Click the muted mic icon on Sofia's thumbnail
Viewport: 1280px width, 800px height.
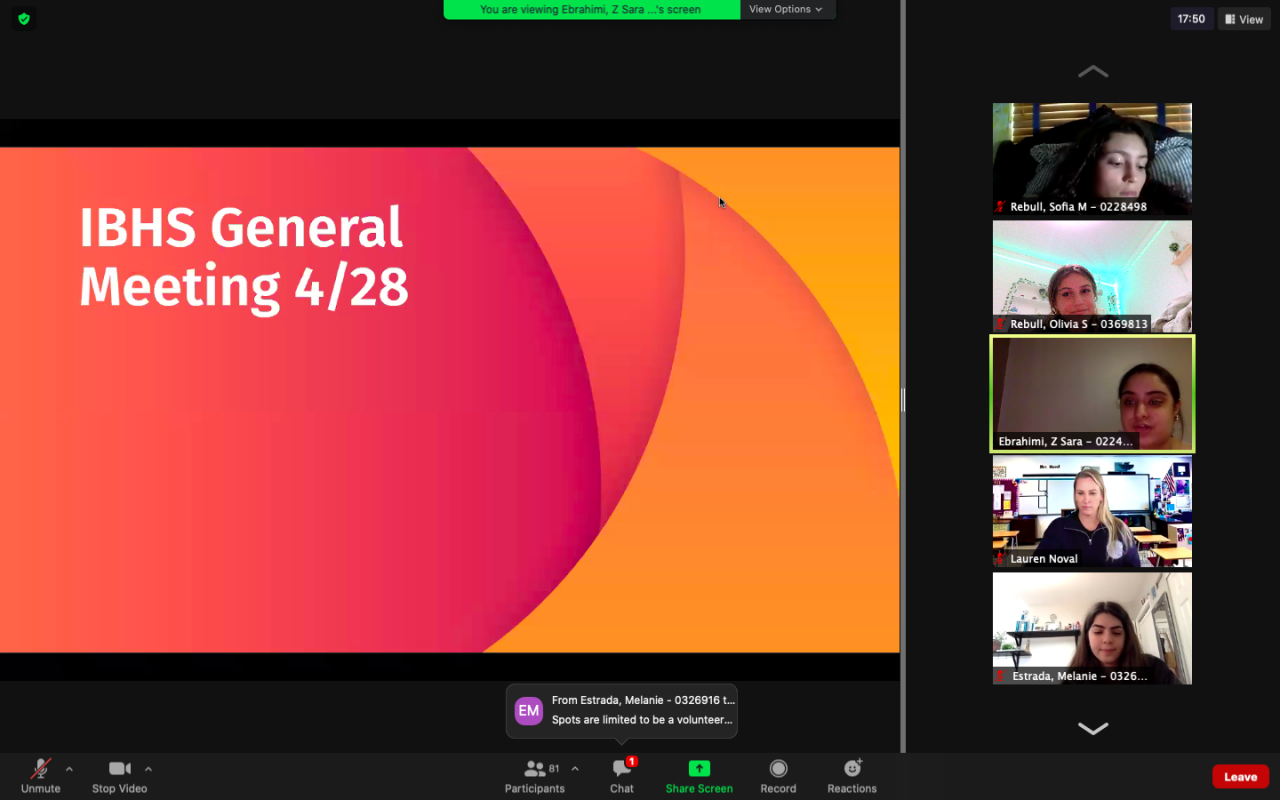1000,207
